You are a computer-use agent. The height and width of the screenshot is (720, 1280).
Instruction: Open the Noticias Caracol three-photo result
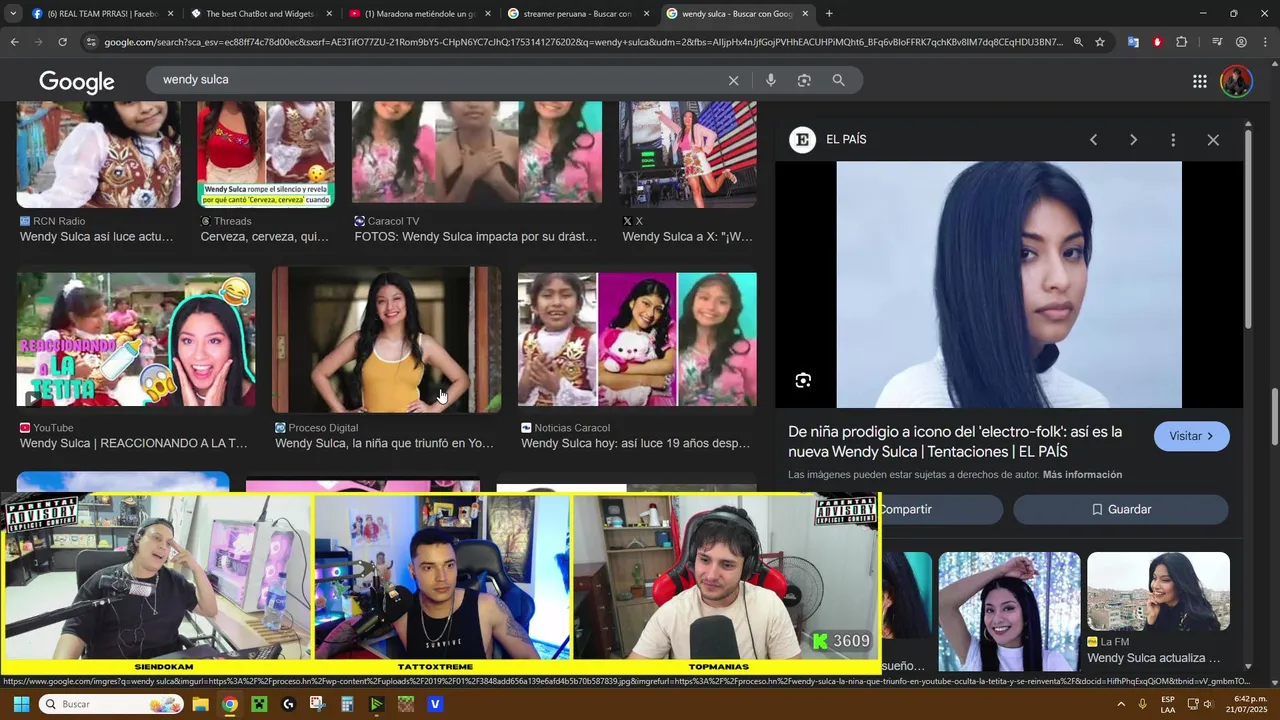(637, 340)
